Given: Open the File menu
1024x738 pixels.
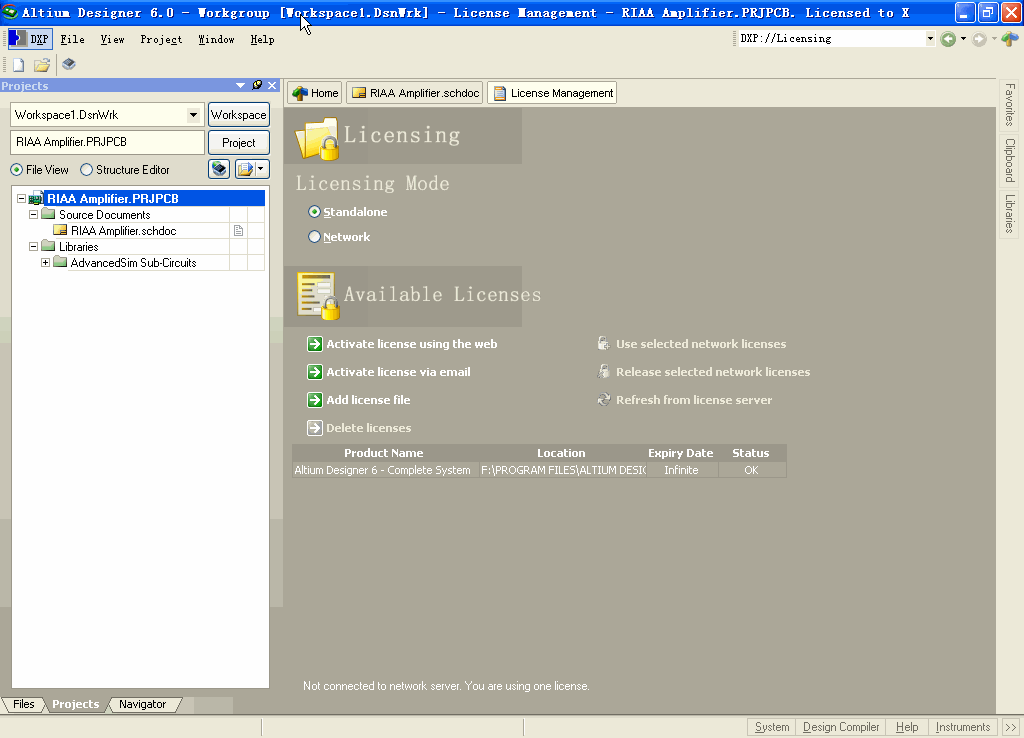Looking at the screenshot, I should click(x=72, y=39).
